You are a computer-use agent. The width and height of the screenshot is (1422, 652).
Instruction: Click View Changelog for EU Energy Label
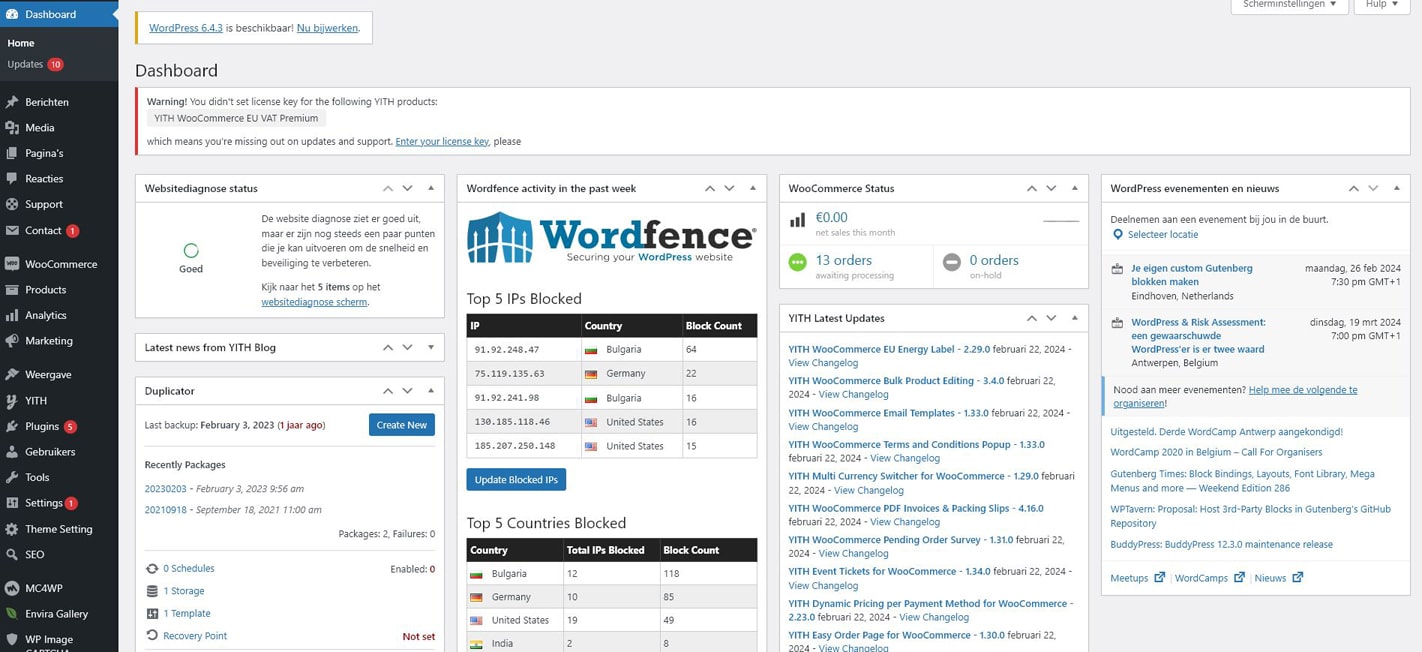(x=823, y=363)
